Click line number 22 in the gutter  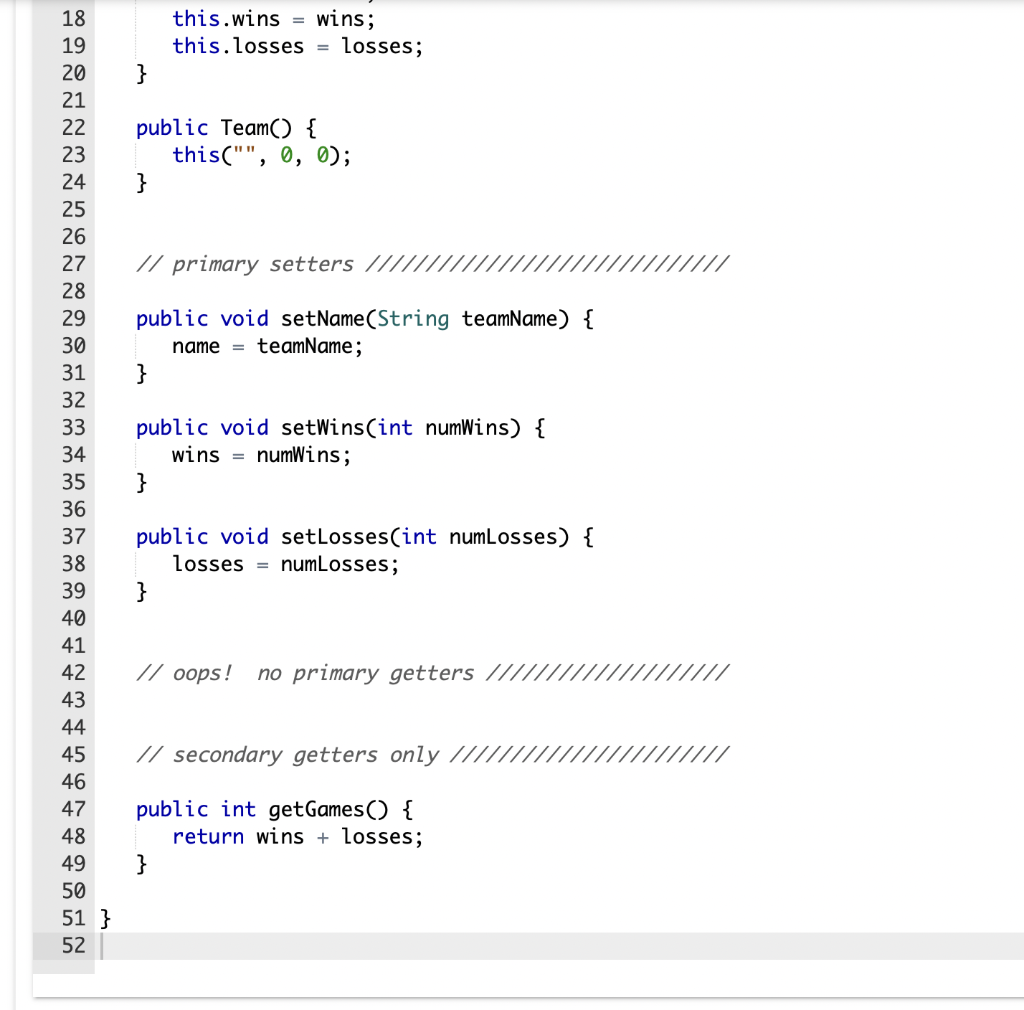click(73, 127)
